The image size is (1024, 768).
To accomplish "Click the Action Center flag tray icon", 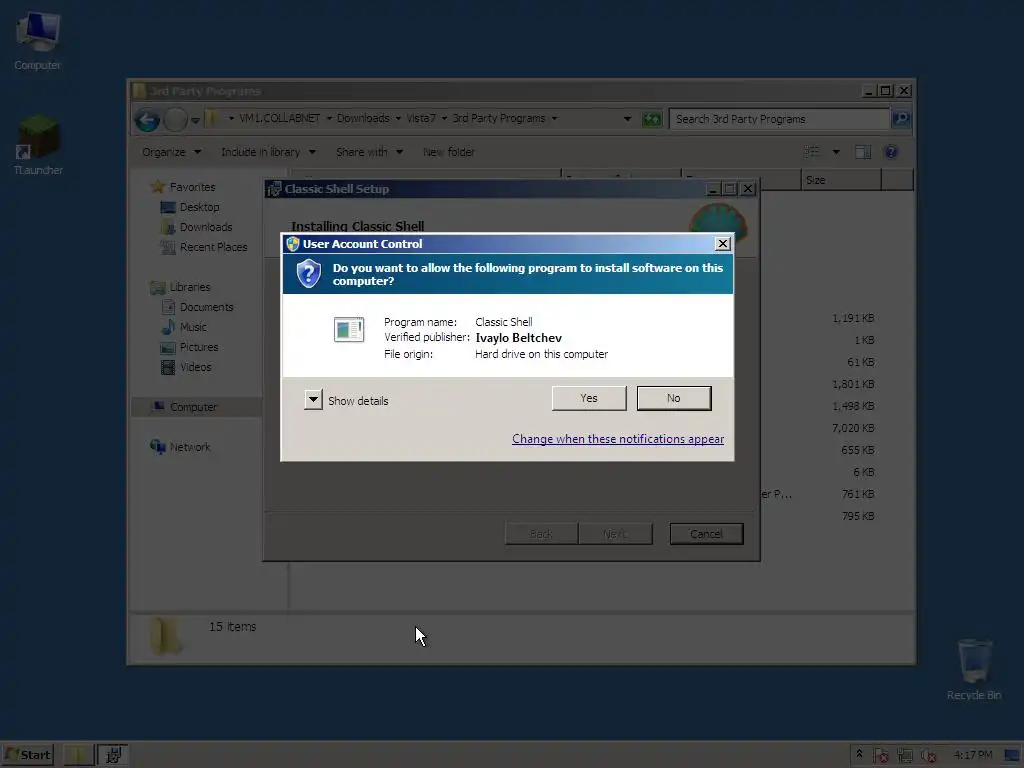I will click(x=880, y=756).
